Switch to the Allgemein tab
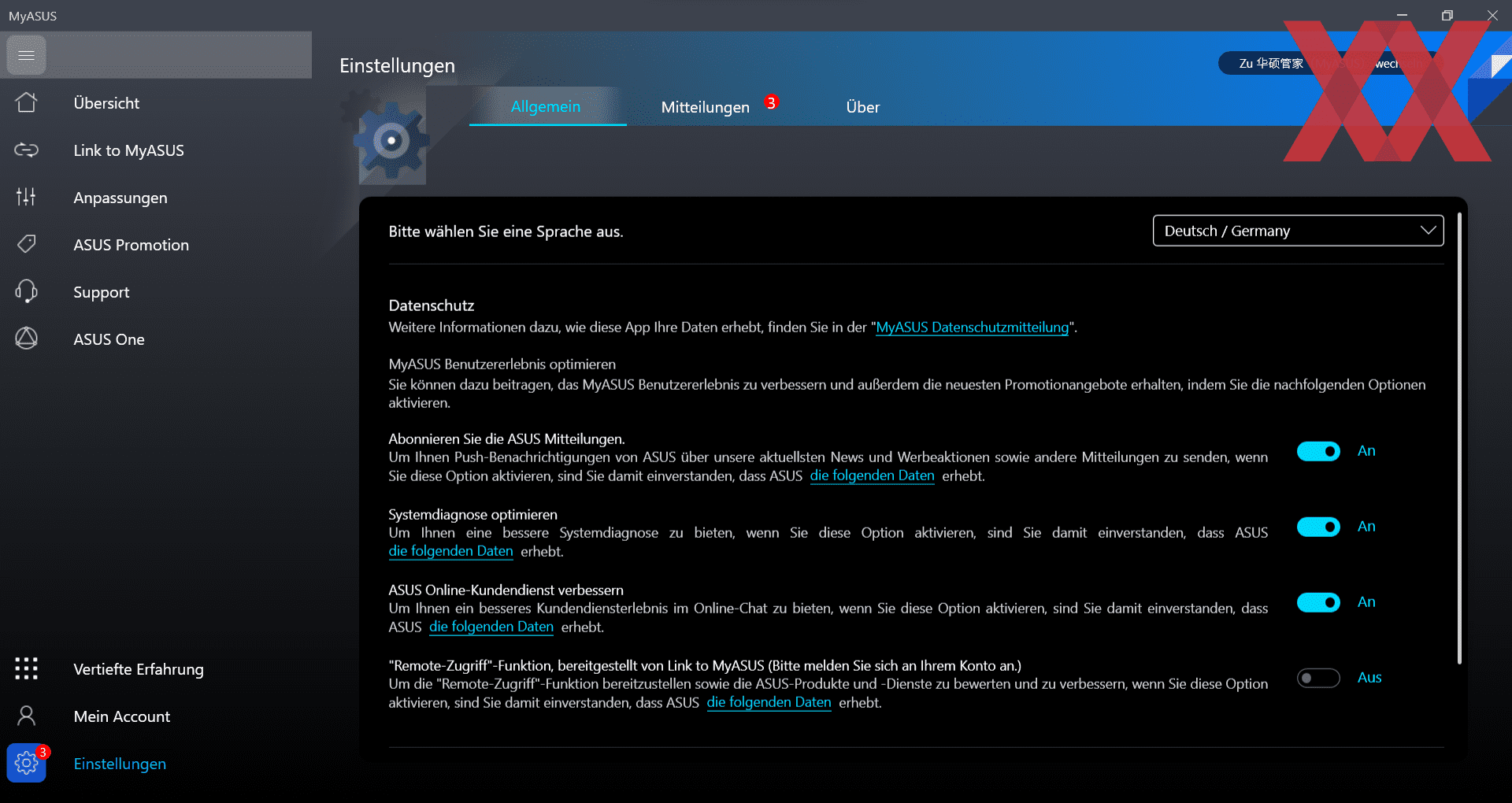 coord(546,106)
